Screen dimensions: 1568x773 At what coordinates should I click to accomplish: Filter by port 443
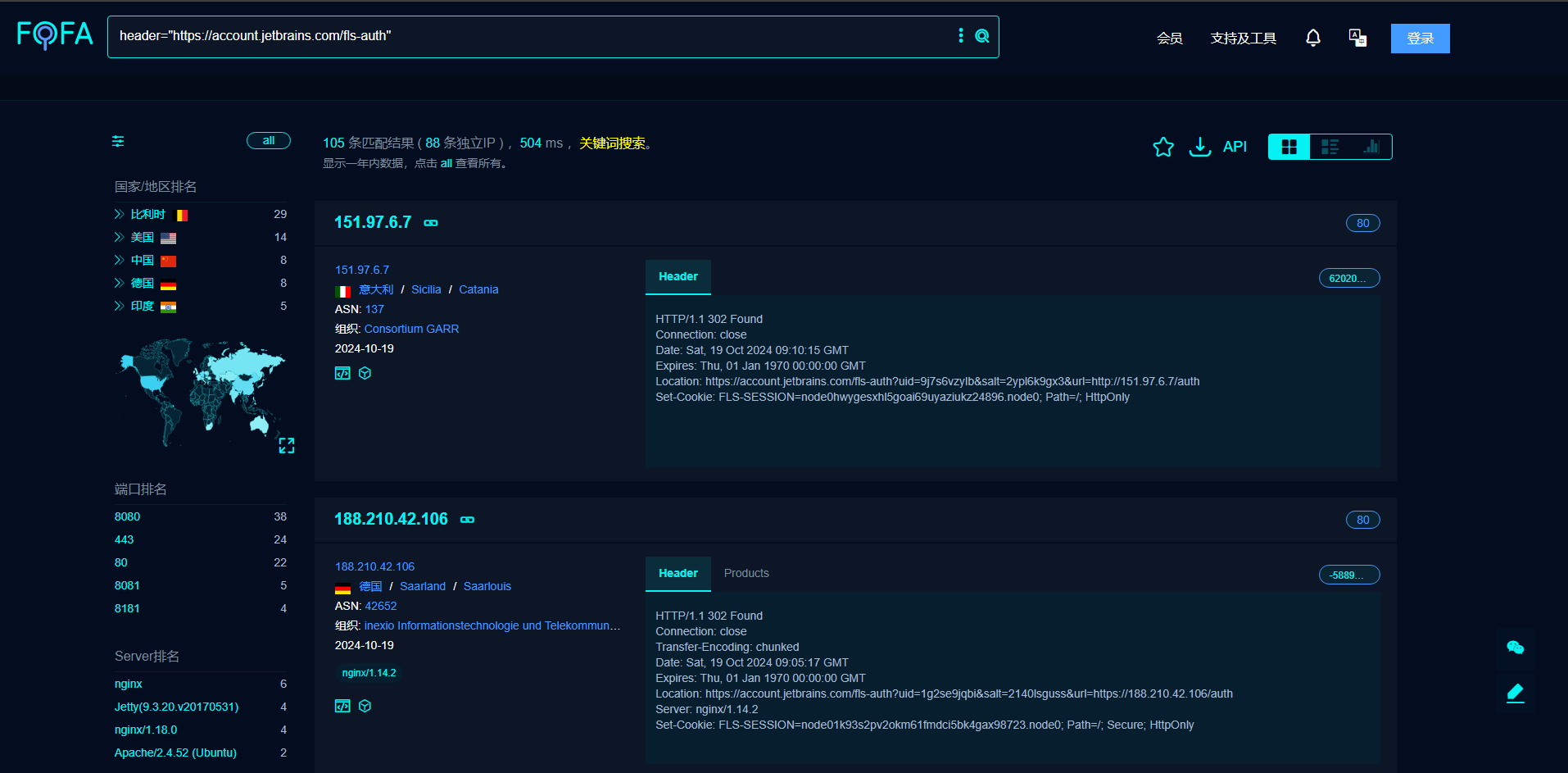(124, 539)
